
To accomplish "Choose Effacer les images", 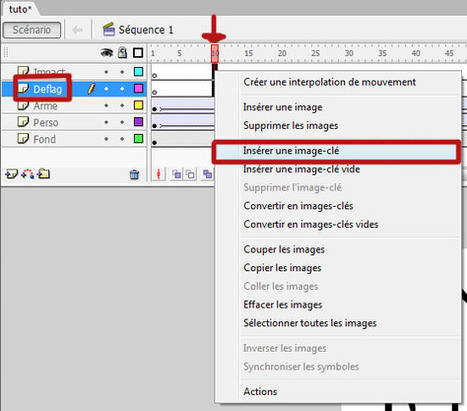I will click(338, 305).
